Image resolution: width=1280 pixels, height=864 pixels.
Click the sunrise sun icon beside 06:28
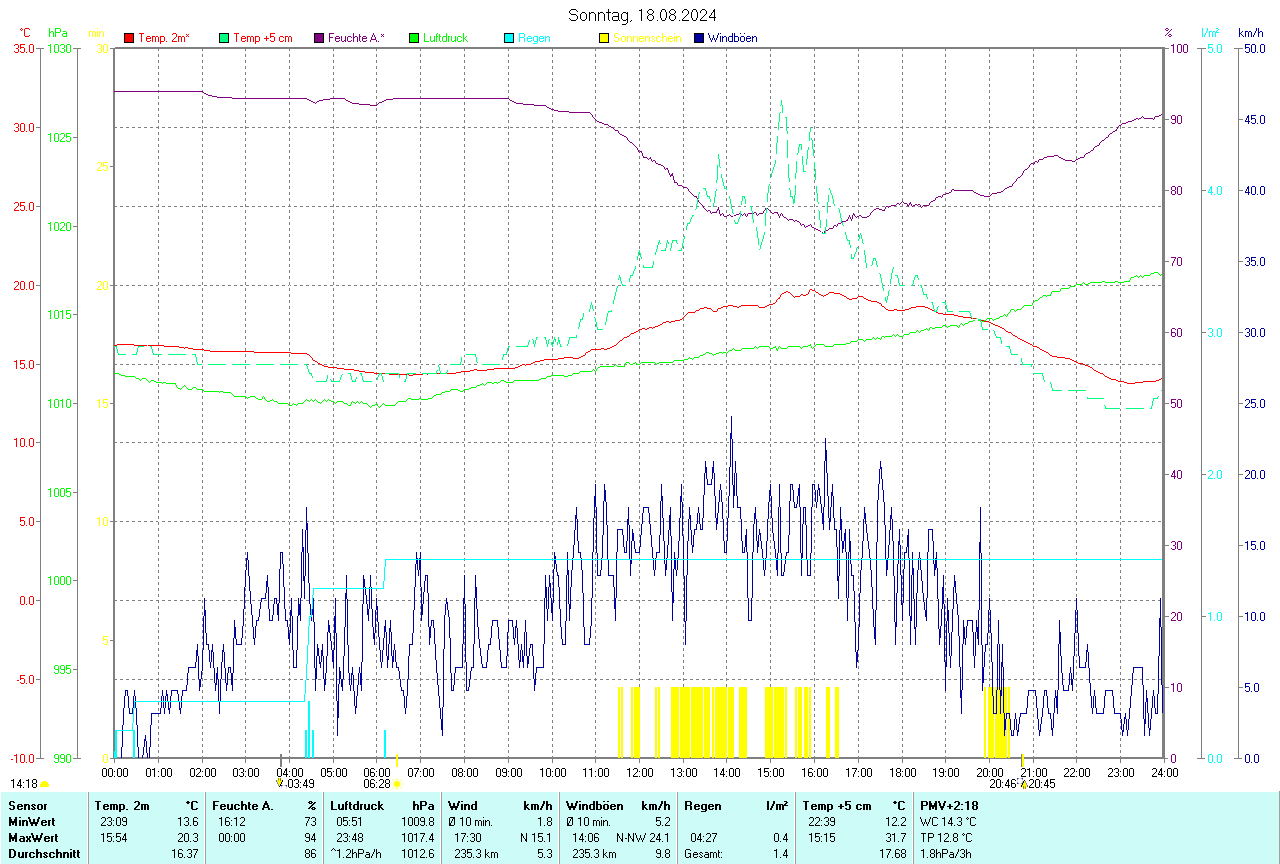[x=397, y=785]
